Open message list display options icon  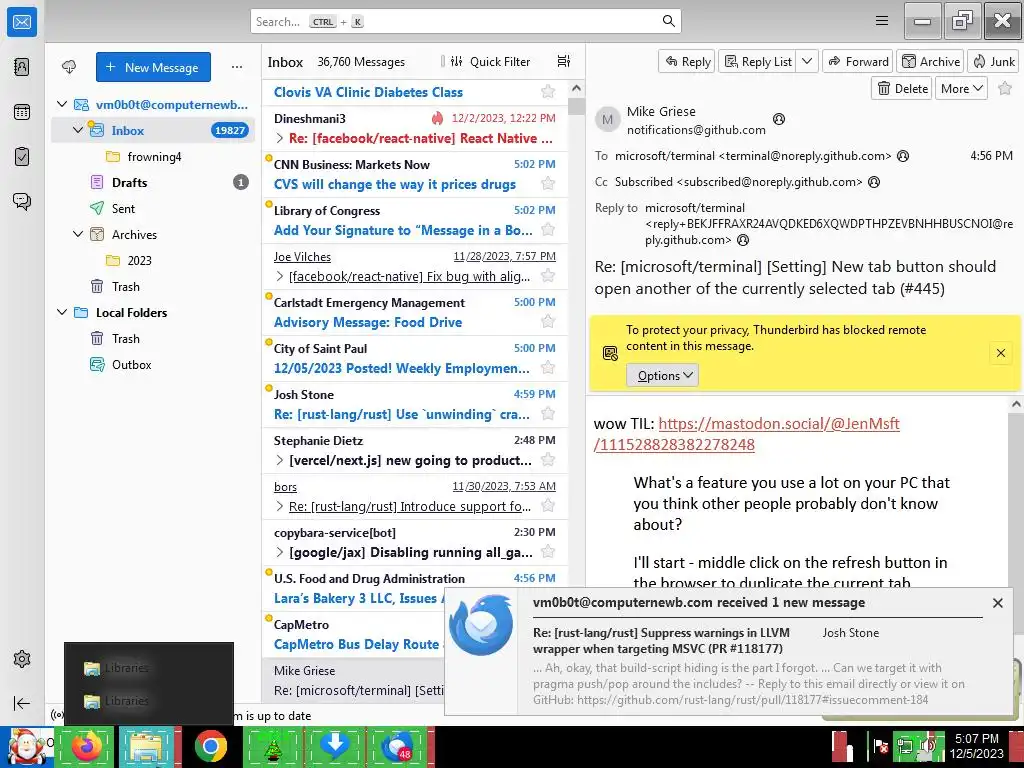click(x=564, y=61)
